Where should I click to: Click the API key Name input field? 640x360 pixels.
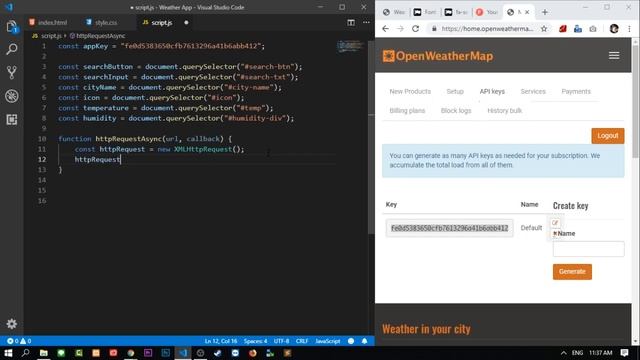(589, 249)
